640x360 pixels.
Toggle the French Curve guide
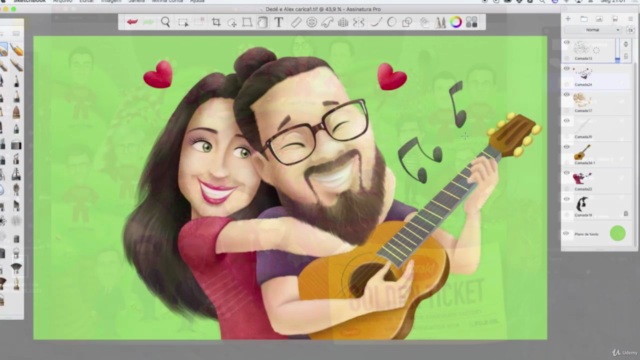click(x=327, y=22)
